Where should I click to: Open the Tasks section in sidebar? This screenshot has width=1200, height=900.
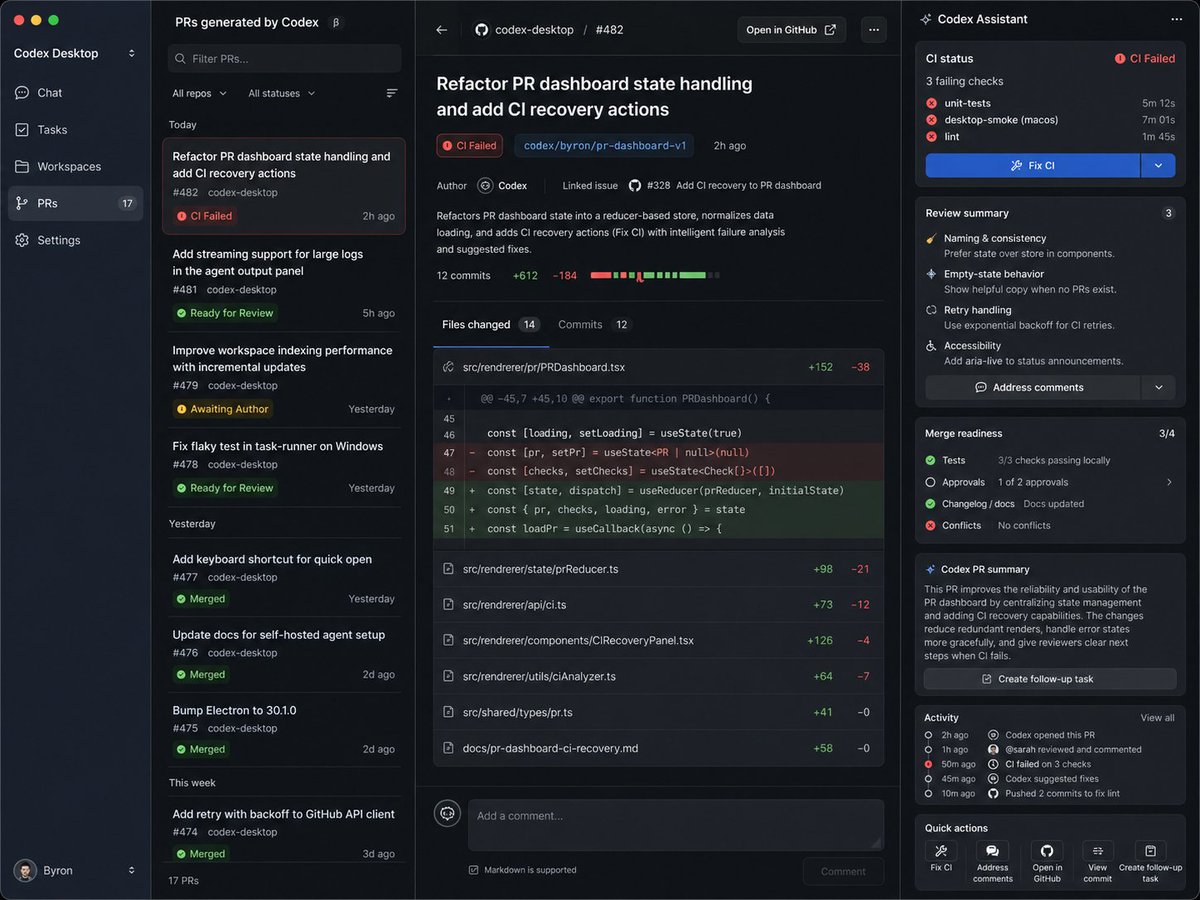(x=75, y=130)
